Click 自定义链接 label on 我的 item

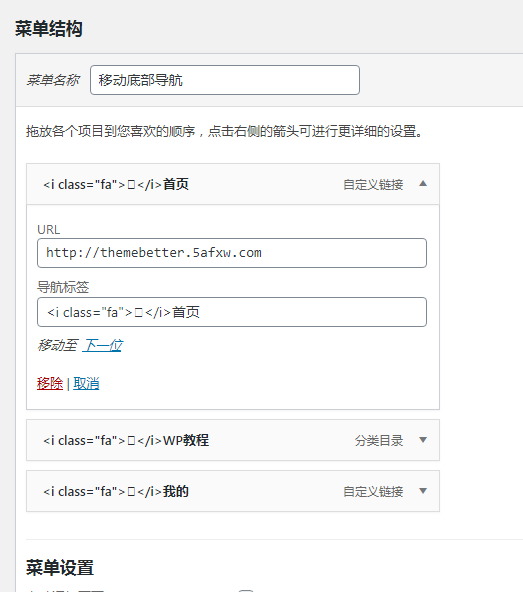pos(373,492)
